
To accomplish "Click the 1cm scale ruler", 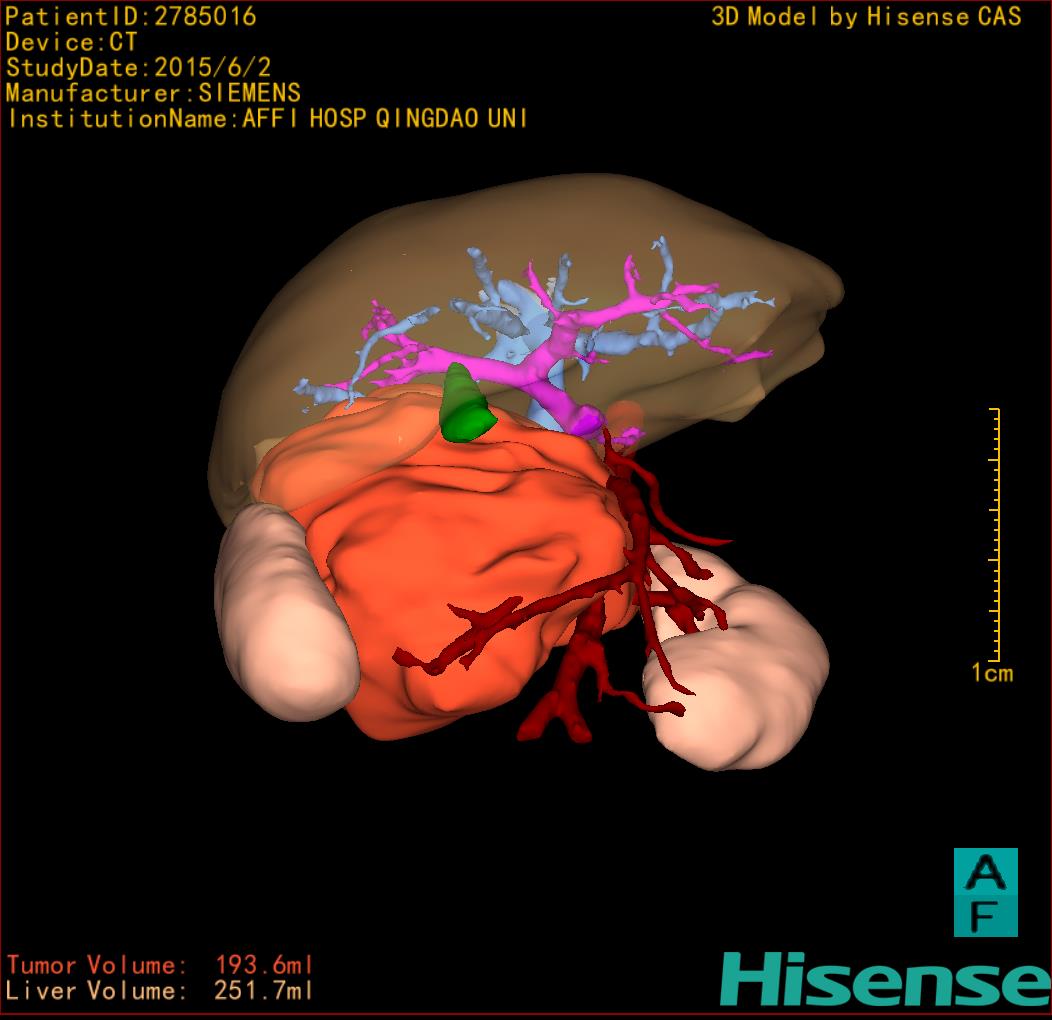I will [x=995, y=535].
